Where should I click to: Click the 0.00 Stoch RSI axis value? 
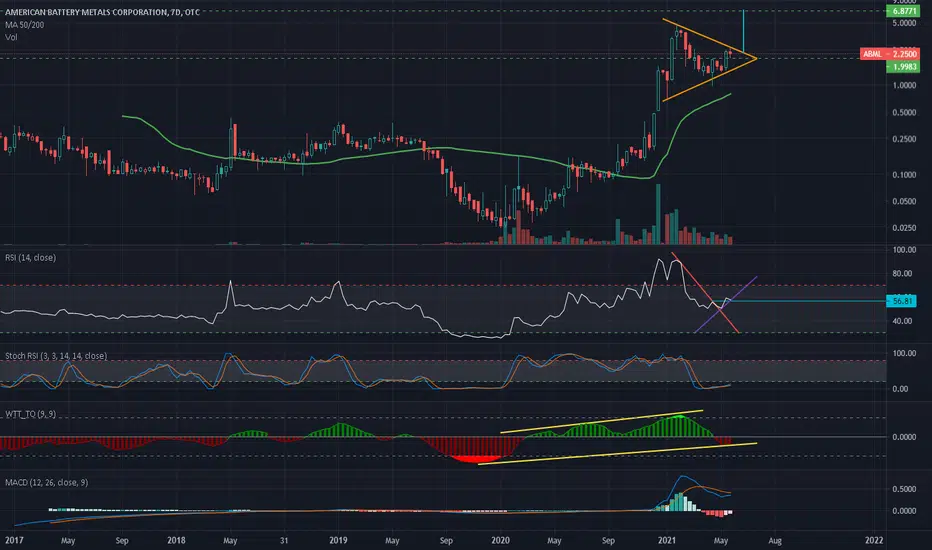[x=900, y=388]
